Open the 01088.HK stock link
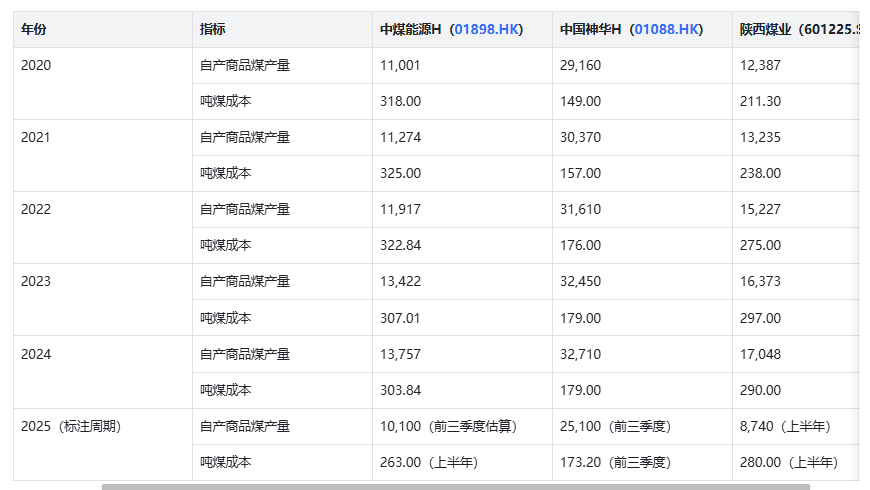Screen dimensions: 870x490 tap(666, 29)
